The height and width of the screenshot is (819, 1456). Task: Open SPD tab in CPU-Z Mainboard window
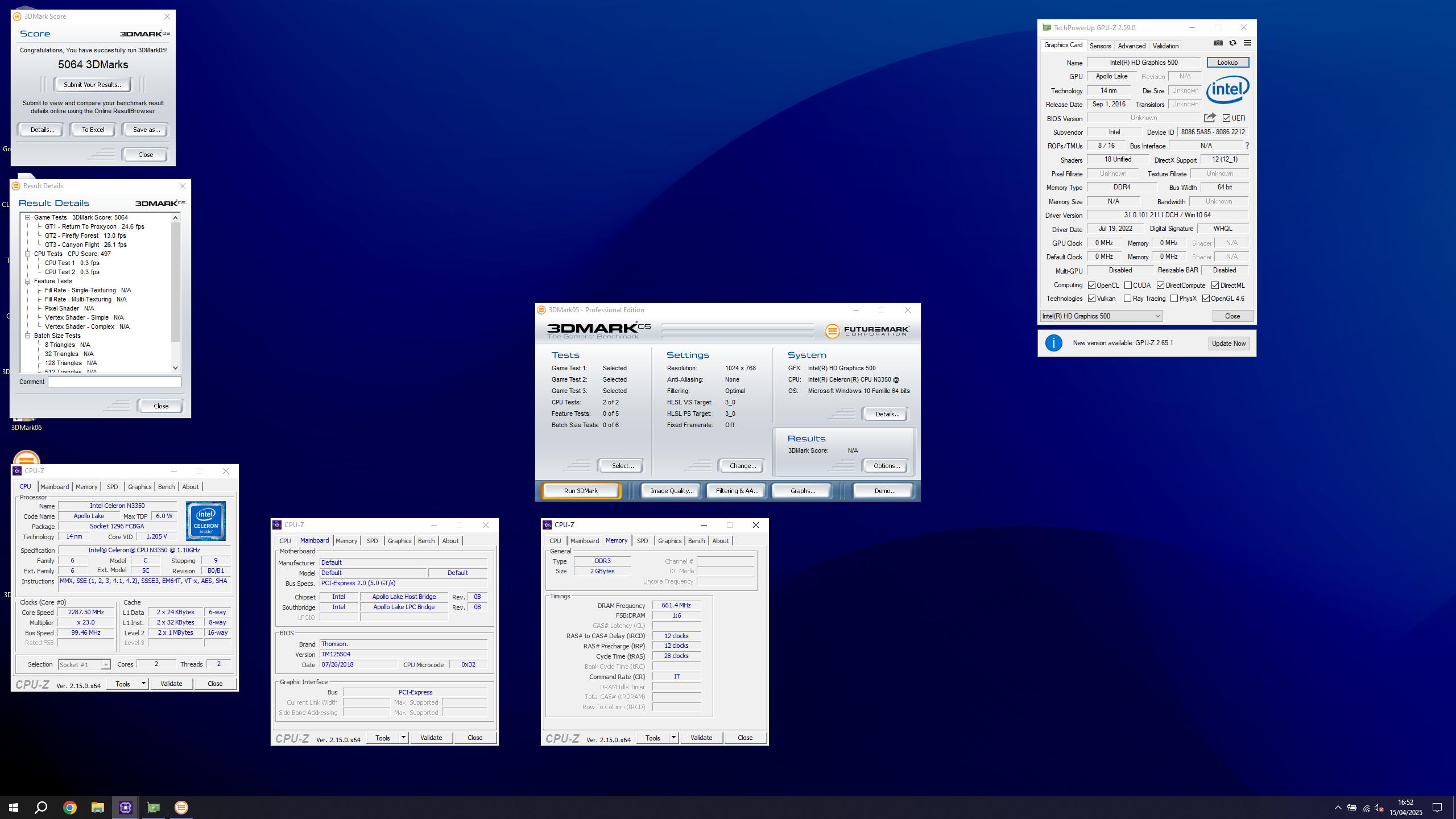[x=372, y=541]
